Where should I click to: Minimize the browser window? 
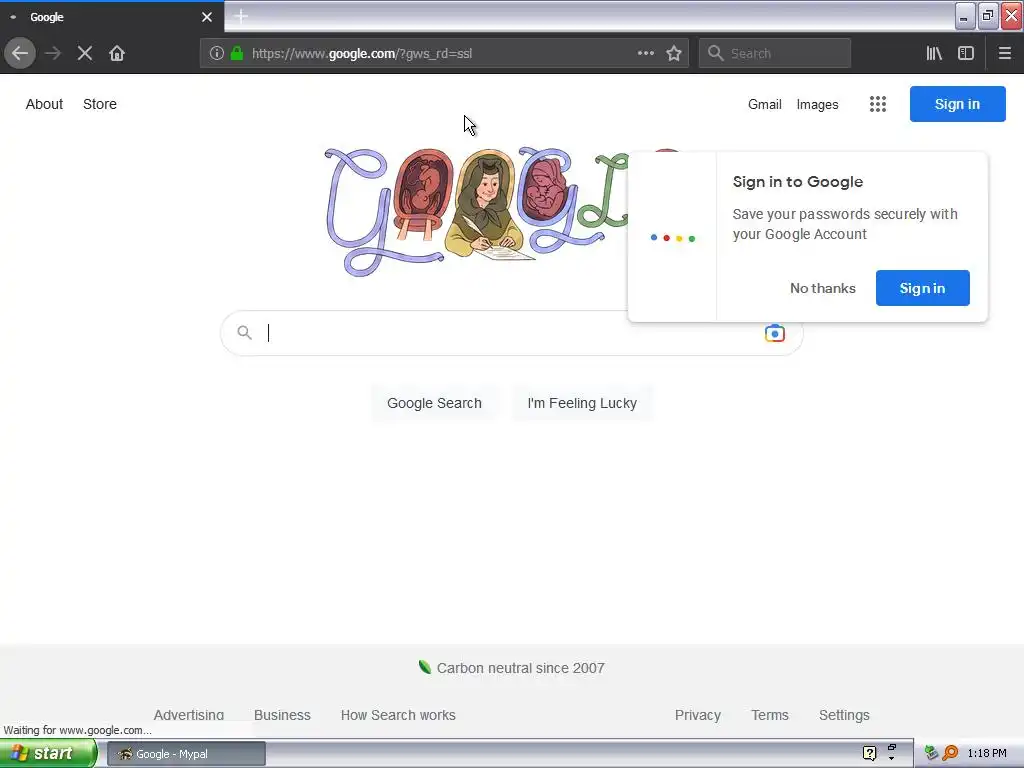965,16
